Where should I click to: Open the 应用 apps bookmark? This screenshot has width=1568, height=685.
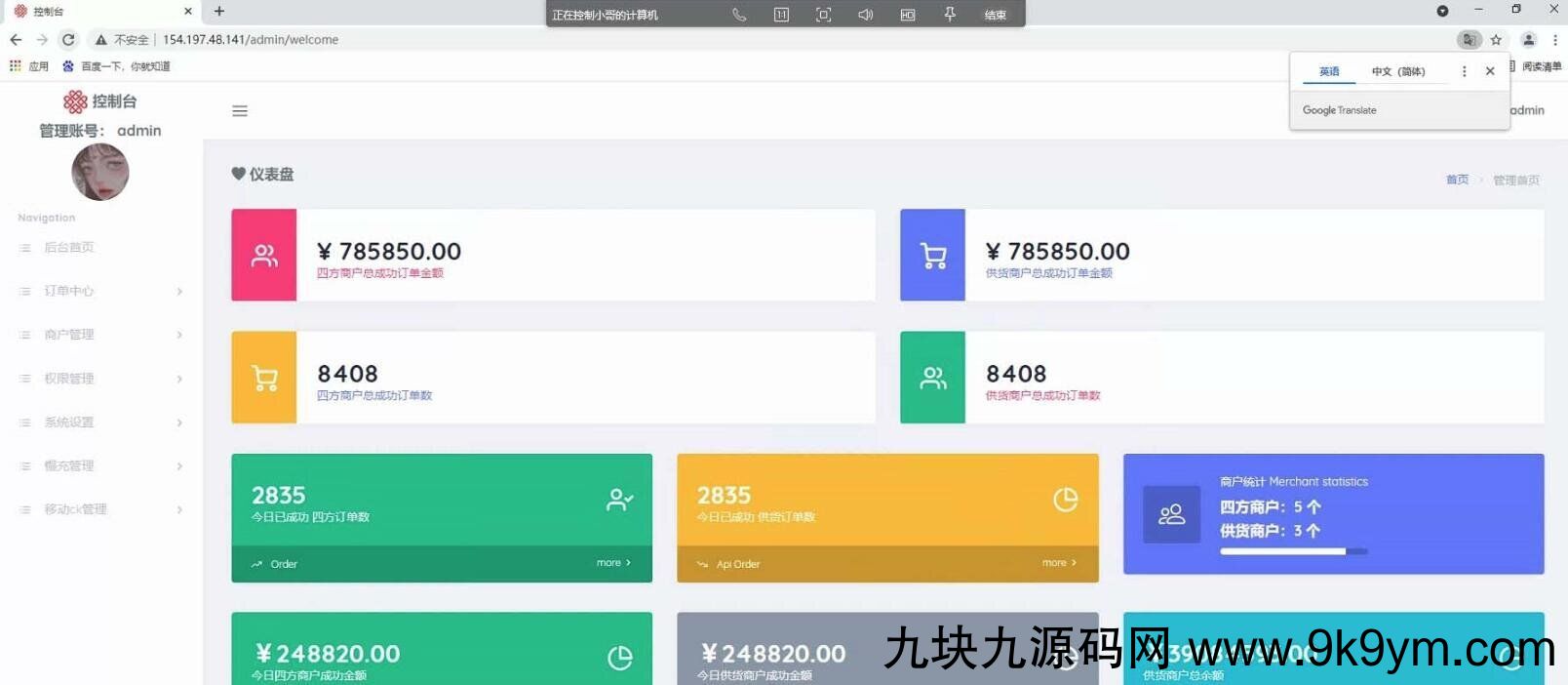(29, 66)
